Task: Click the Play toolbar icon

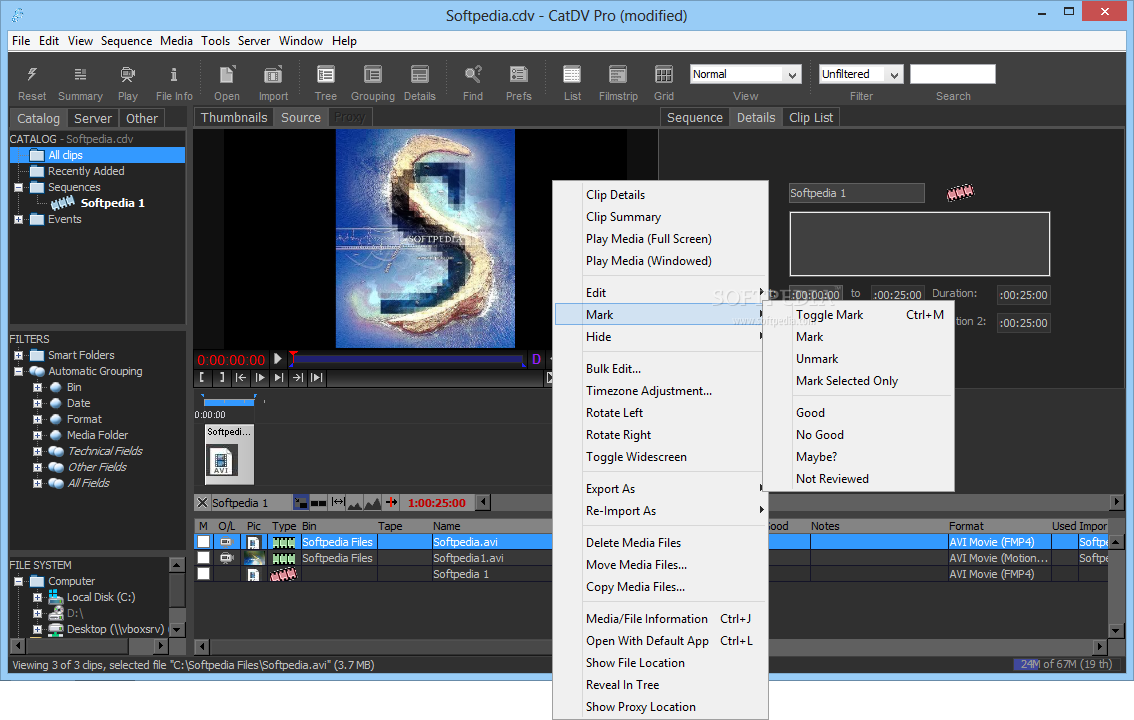Action: (x=127, y=74)
